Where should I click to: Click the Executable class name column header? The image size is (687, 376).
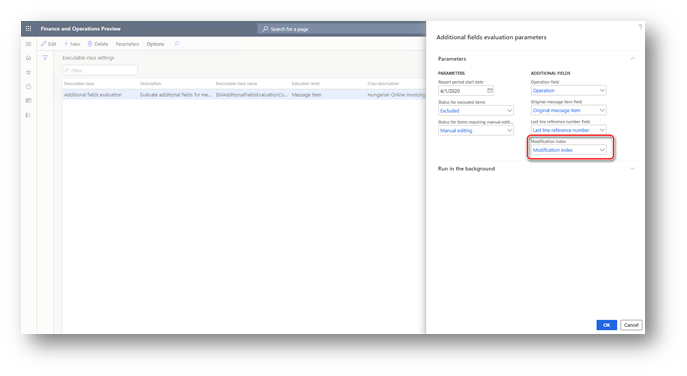[x=237, y=83]
